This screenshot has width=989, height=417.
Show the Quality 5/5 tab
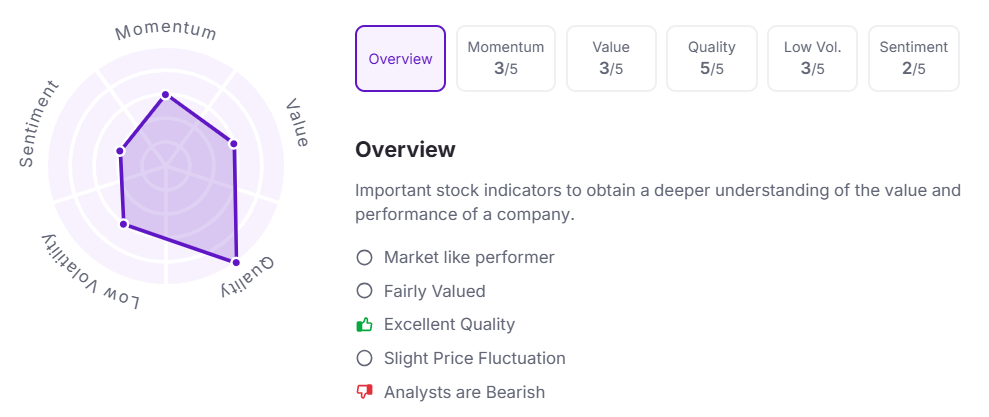point(712,59)
